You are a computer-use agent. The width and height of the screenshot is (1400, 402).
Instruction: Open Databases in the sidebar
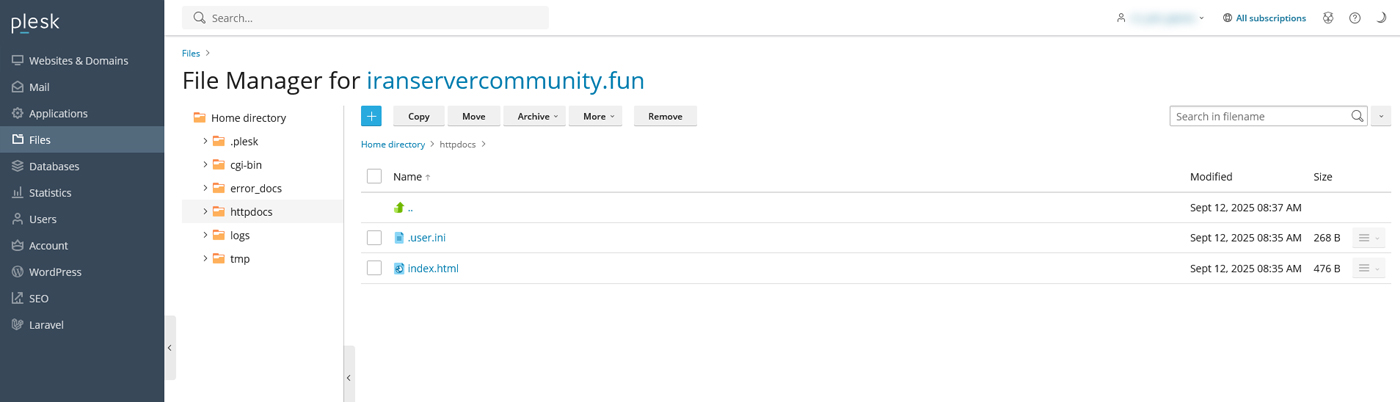54,166
